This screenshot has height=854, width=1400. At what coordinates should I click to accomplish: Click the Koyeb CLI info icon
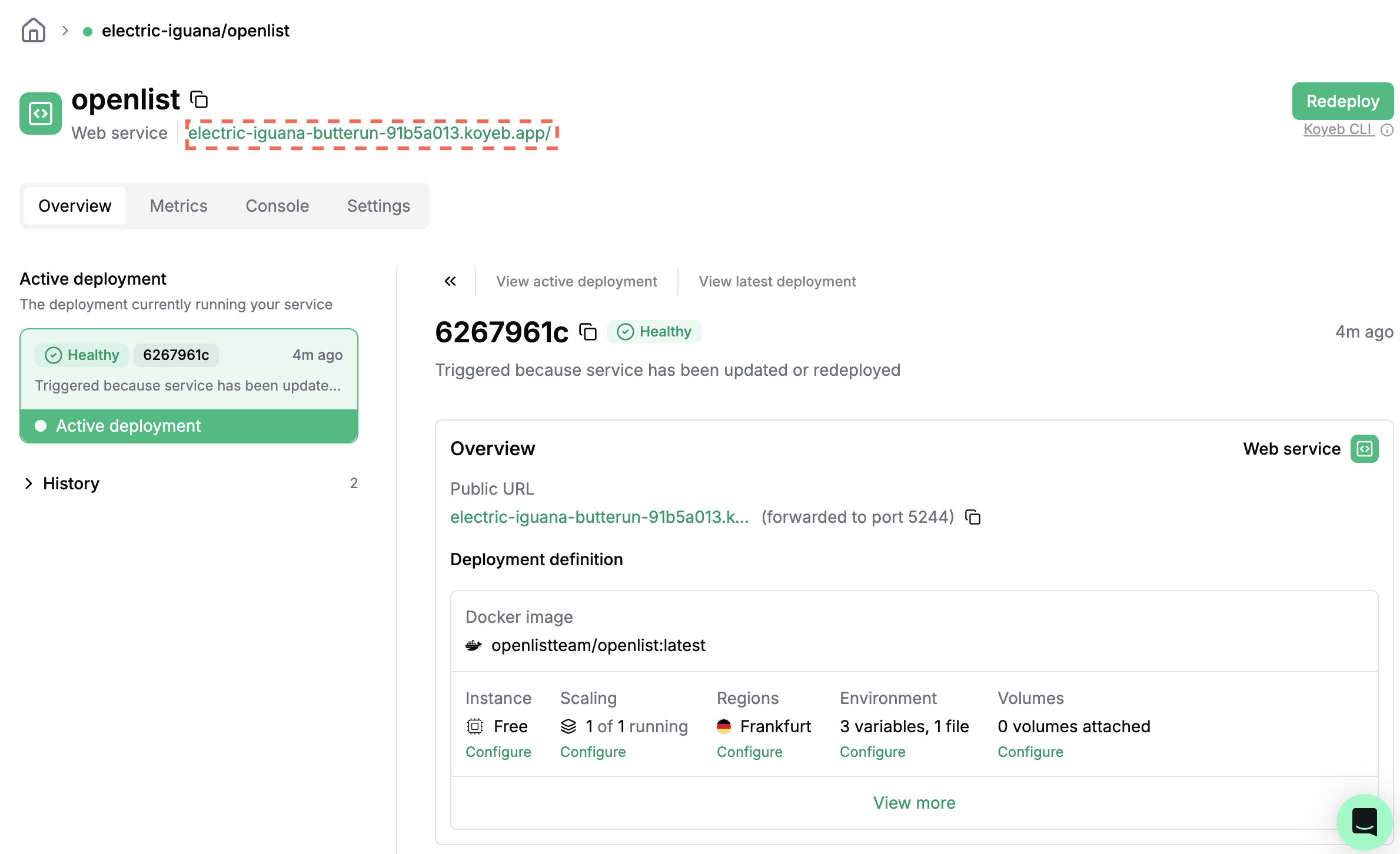pyautogui.click(x=1387, y=130)
